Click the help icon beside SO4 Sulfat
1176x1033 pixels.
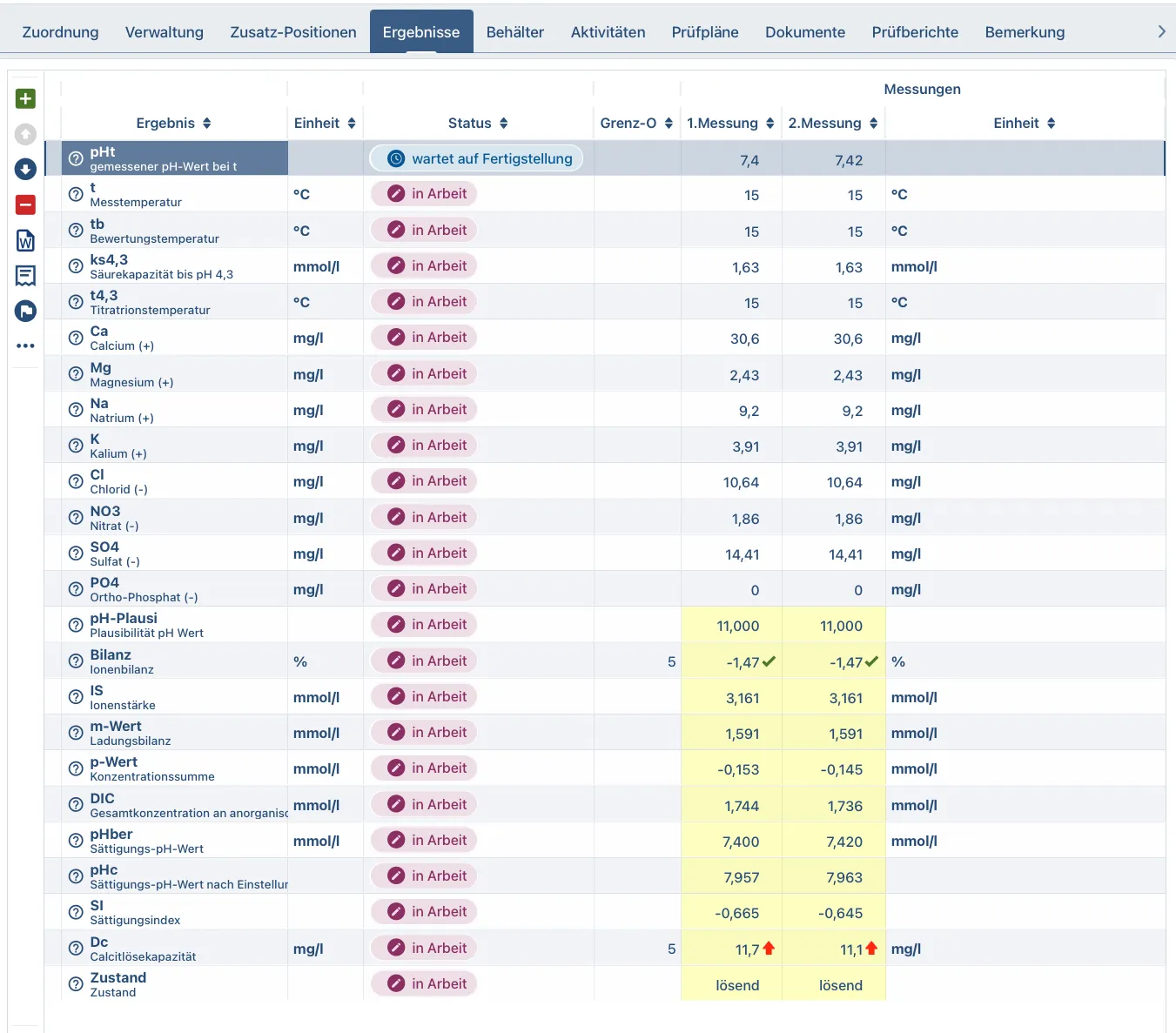[76, 553]
